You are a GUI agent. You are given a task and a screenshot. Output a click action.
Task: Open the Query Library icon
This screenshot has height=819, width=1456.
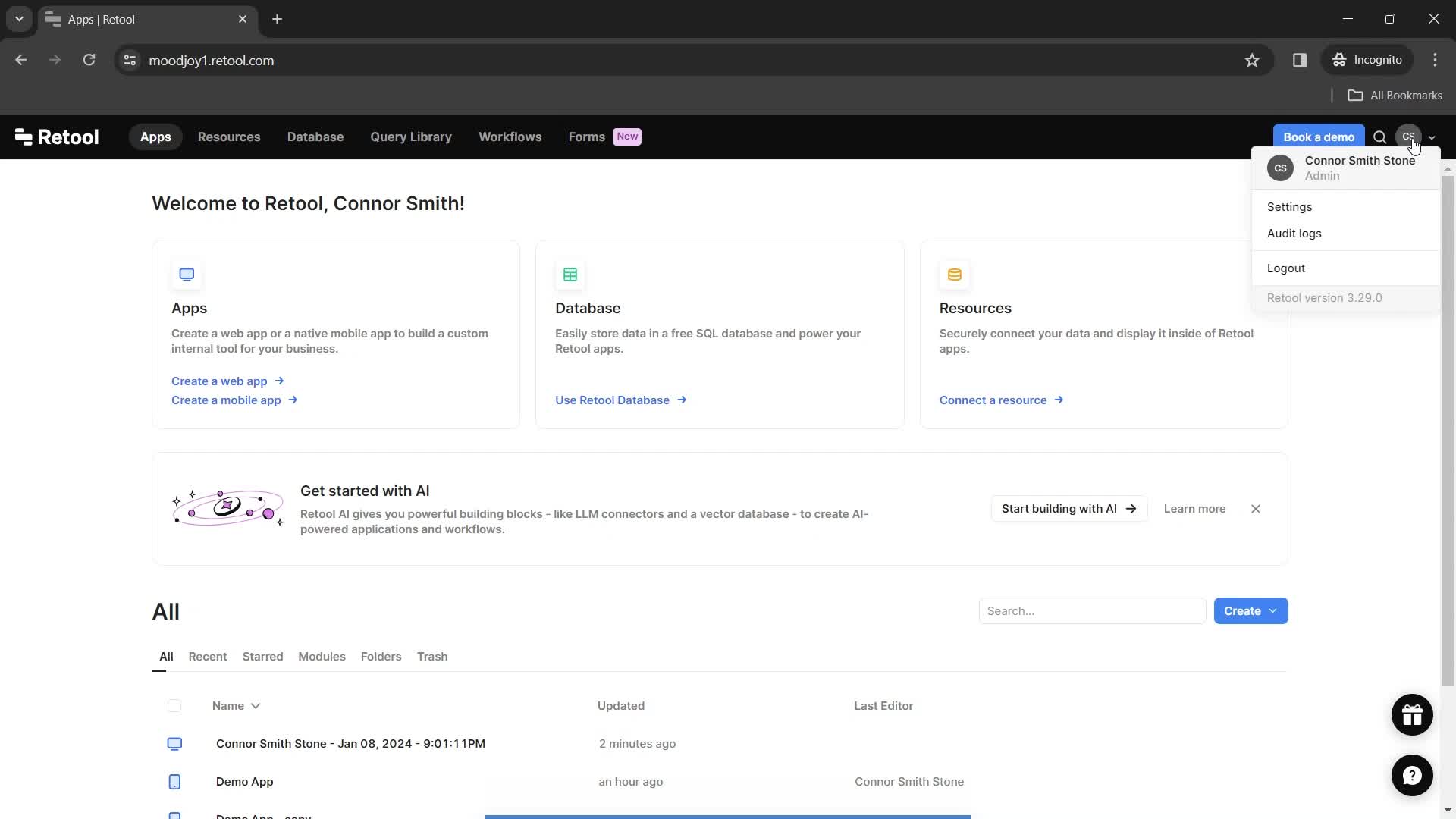(410, 136)
